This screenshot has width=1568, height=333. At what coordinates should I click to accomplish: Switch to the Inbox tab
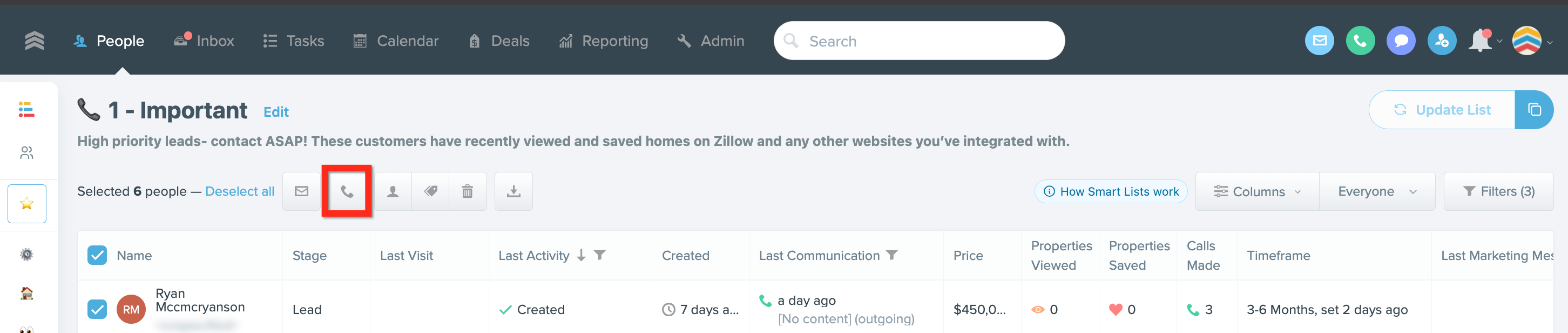coord(204,41)
